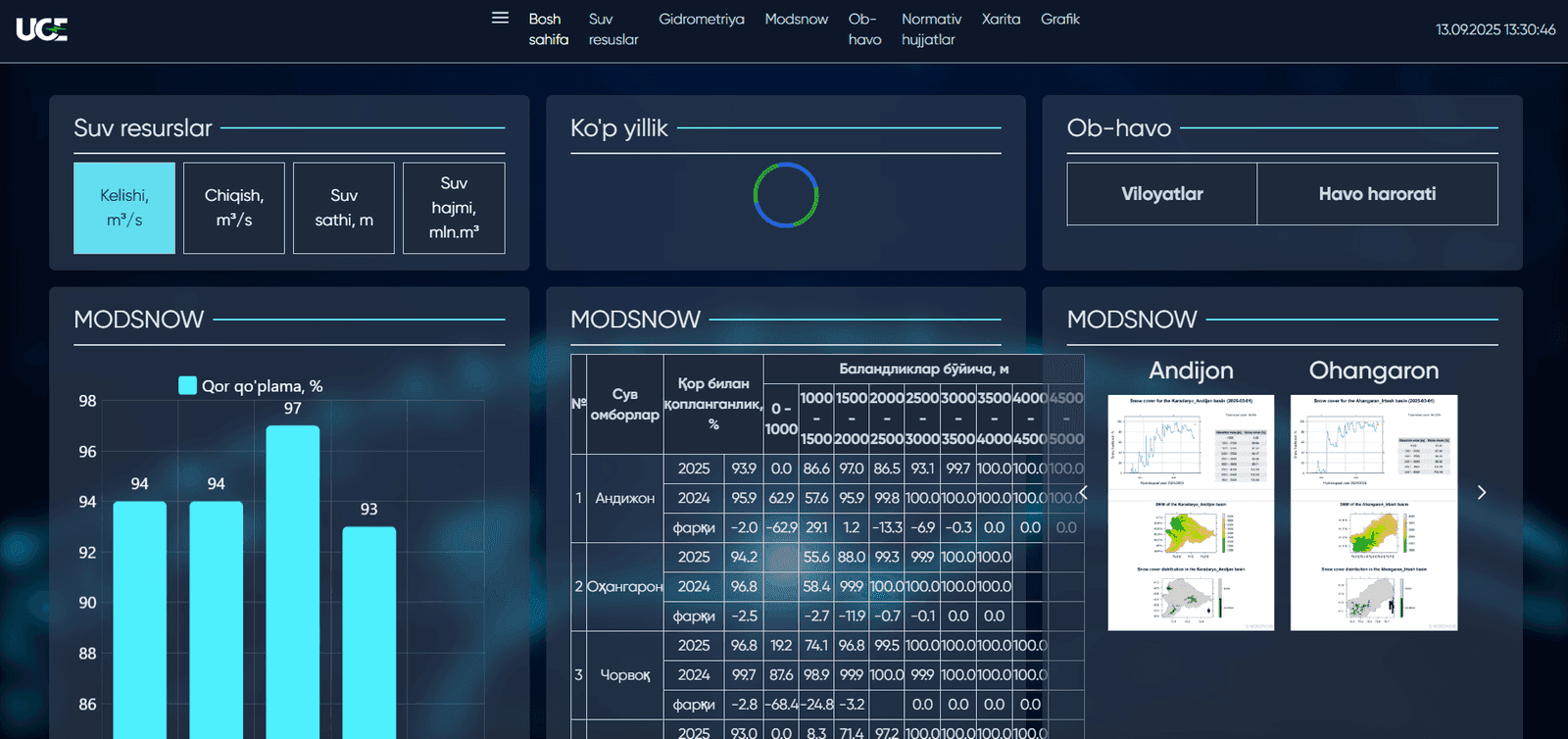Click the bar labeled 97

(293, 582)
